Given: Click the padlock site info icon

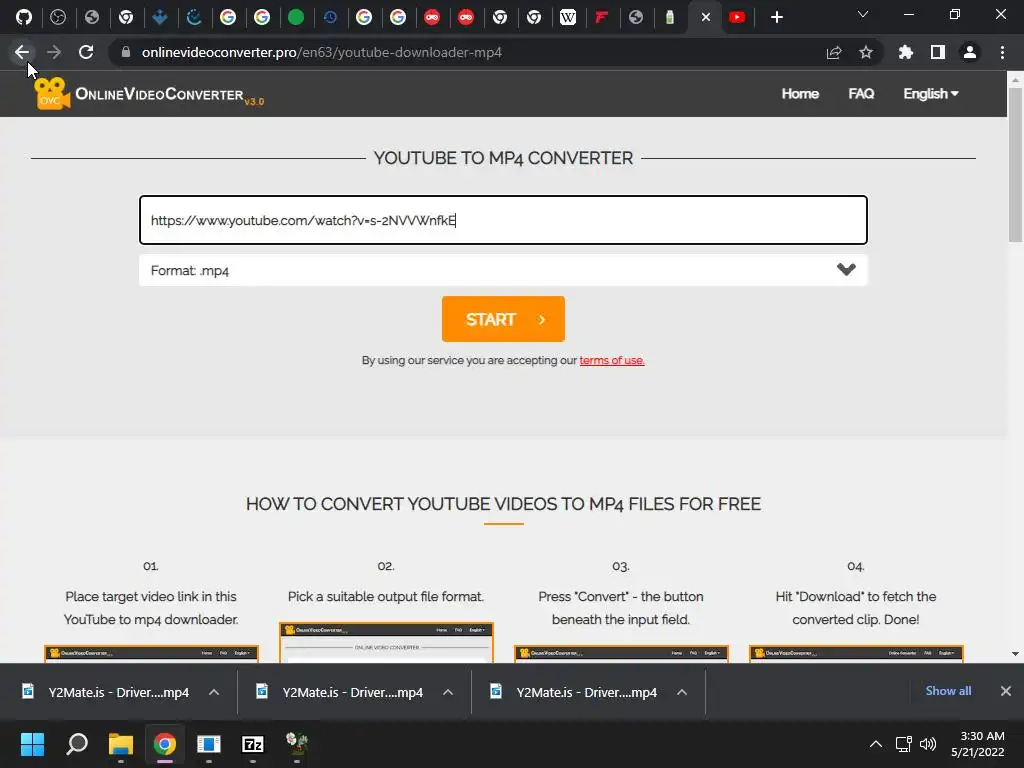Looking at the screenshot, I should point(125,52).
